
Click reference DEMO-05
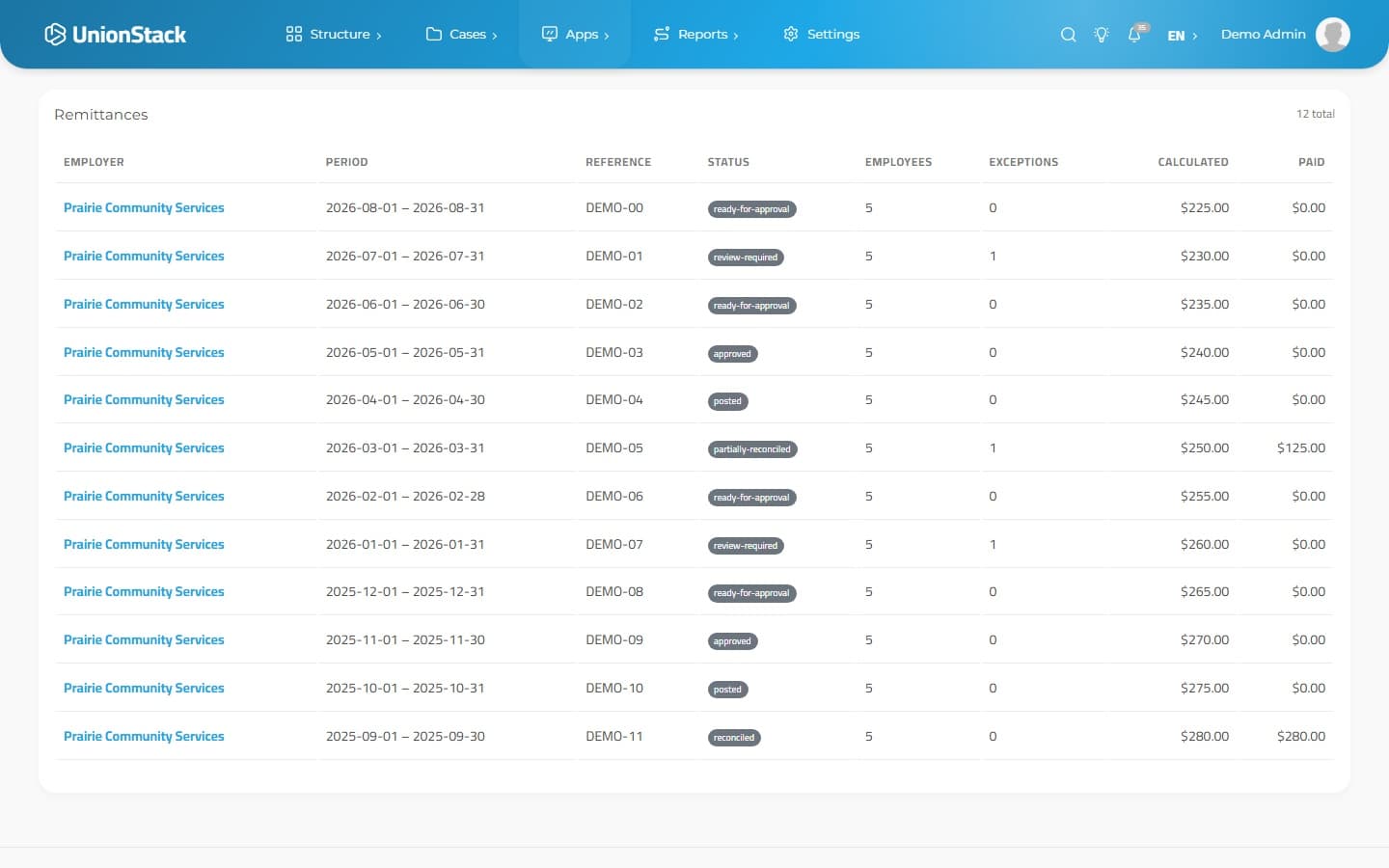click(614, 448)
